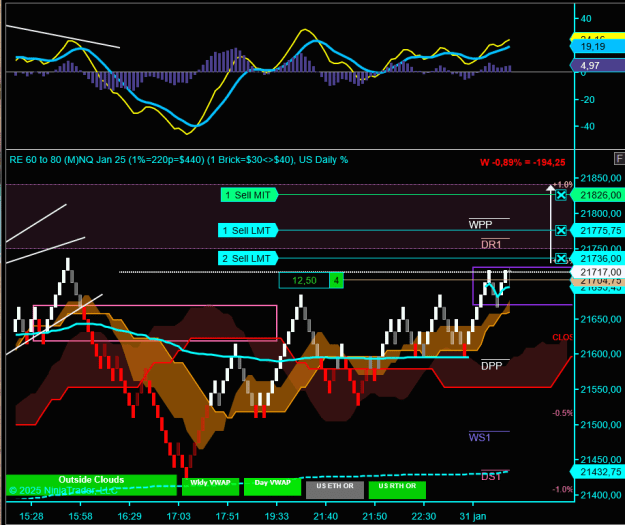Click the green position quantity 4 box
Image resolution: width=625 pixels, height=525 pixels.
tap(336, 280)
